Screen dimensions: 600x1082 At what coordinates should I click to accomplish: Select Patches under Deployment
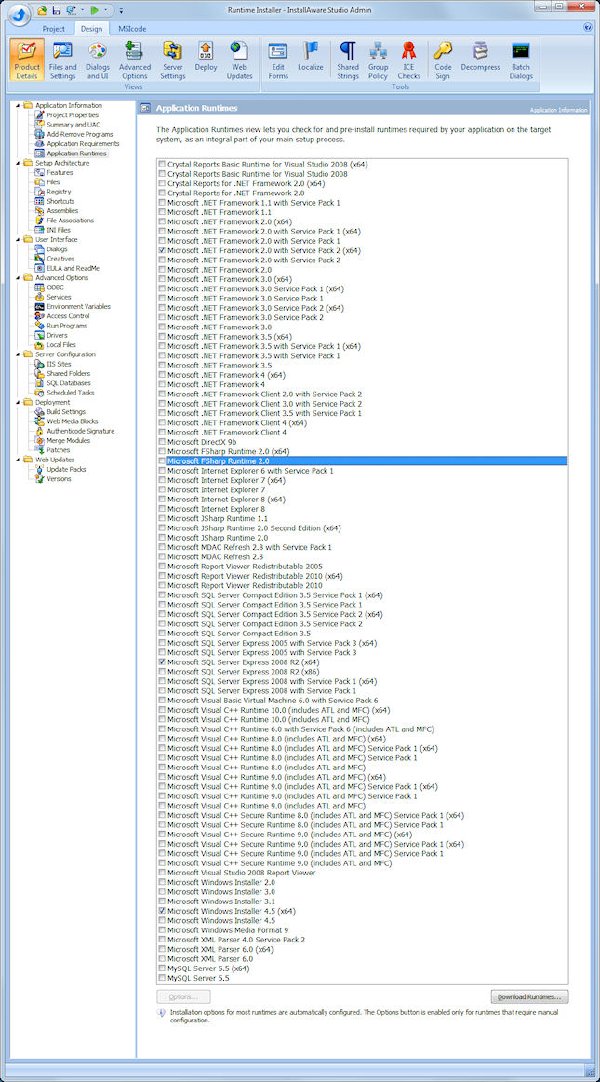[58, 449]
